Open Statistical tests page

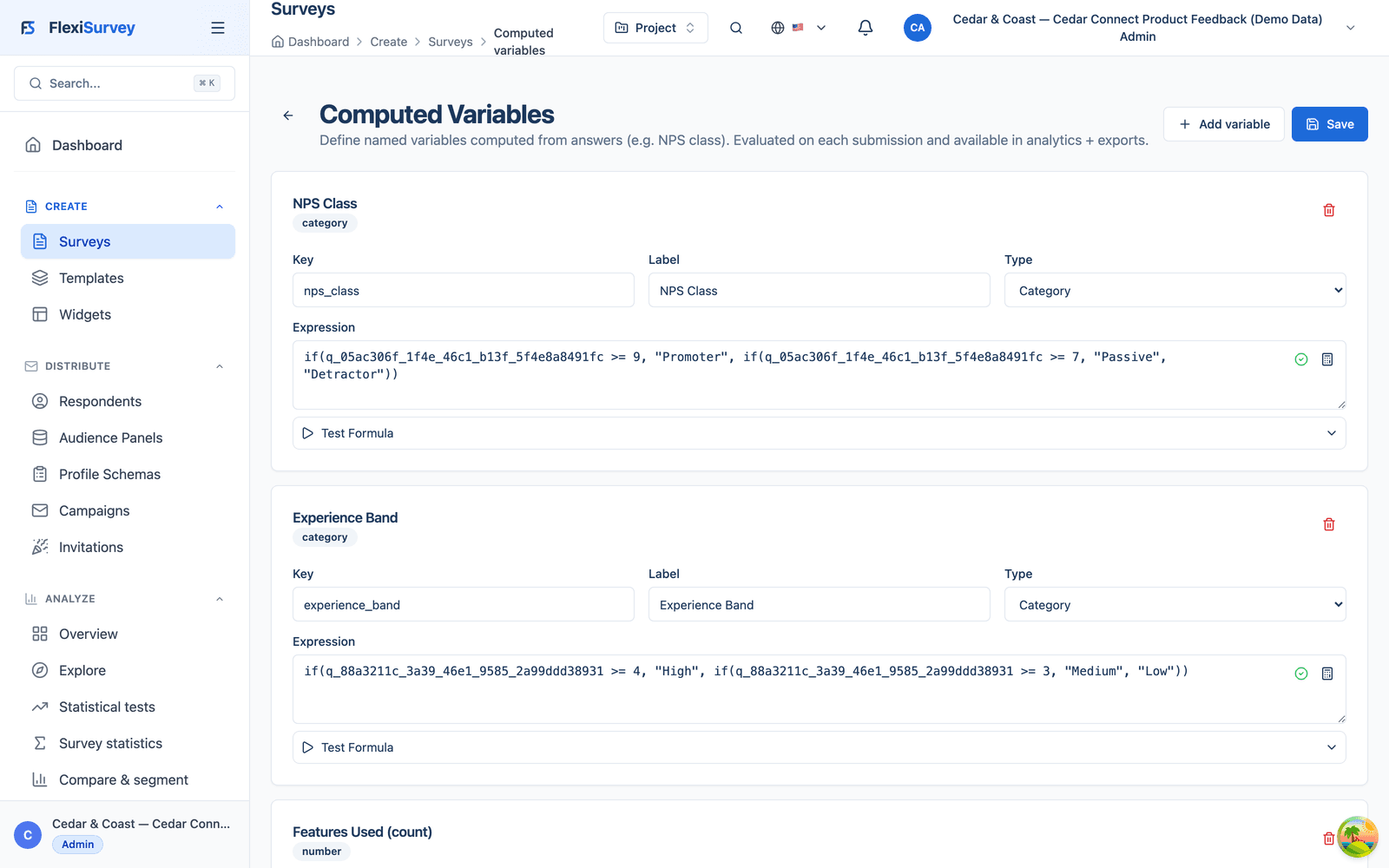pyautogui.click(x=128, y=707)
